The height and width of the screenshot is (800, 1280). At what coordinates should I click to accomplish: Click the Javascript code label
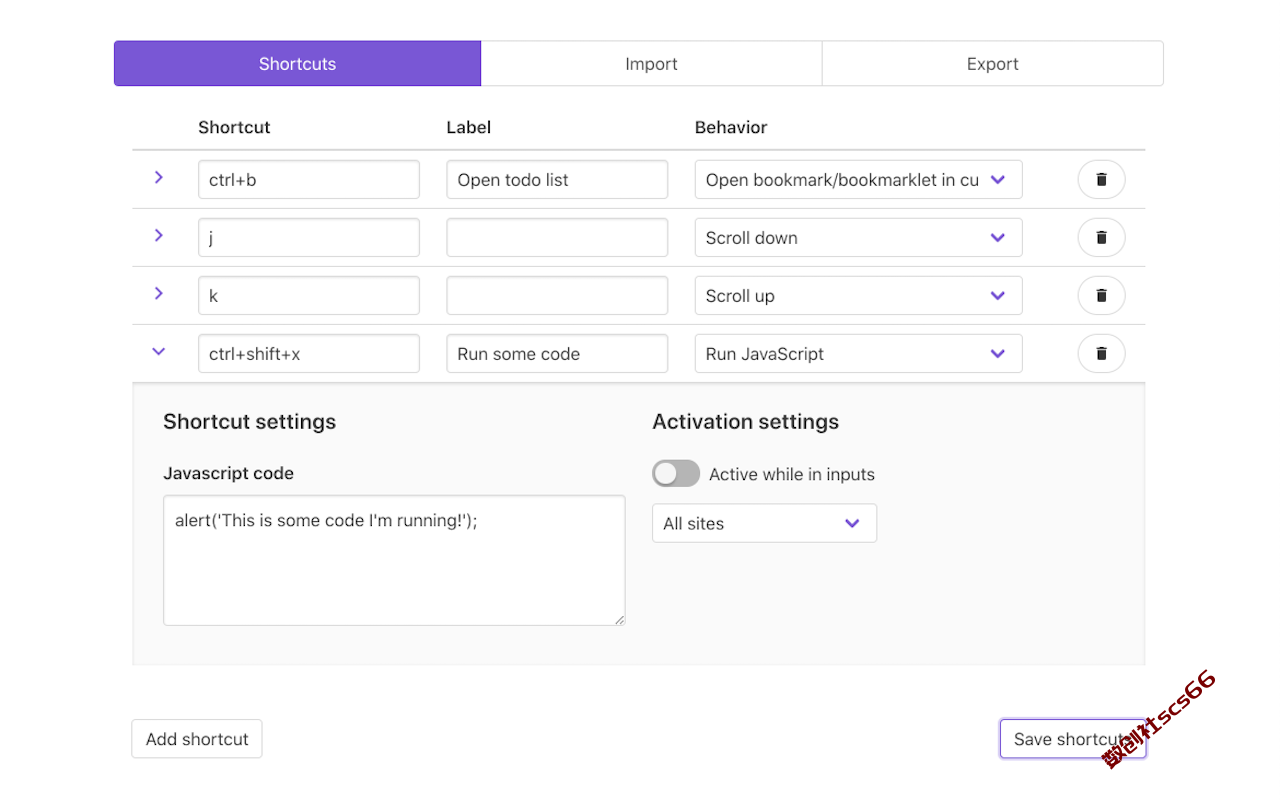pyautogui.click(x=229, y=473)
